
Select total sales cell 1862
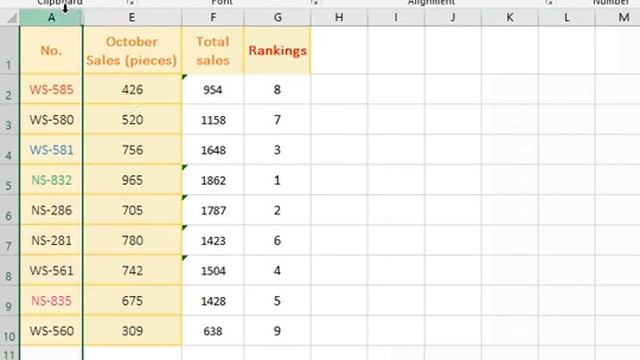213,180
